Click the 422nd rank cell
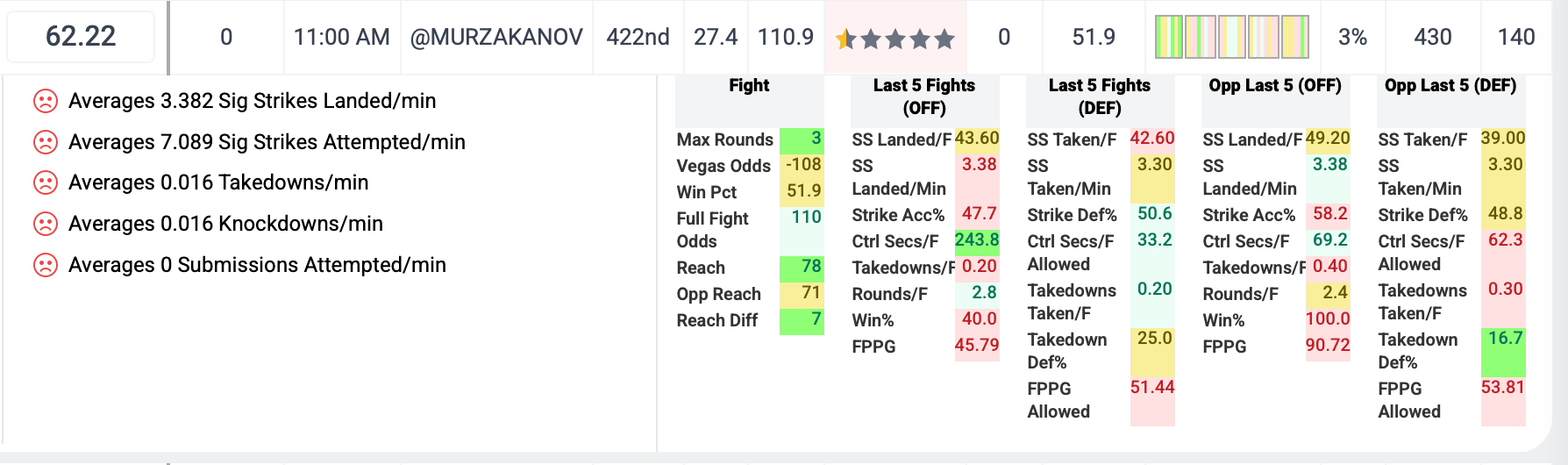The width and height of the screenshot is (1568, 465). pyautogui.click(x=638, y=37)
